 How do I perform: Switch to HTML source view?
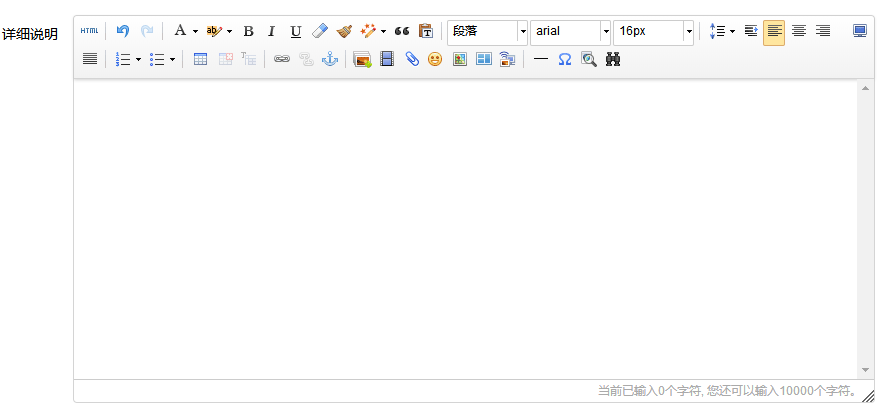click(89, 31)
